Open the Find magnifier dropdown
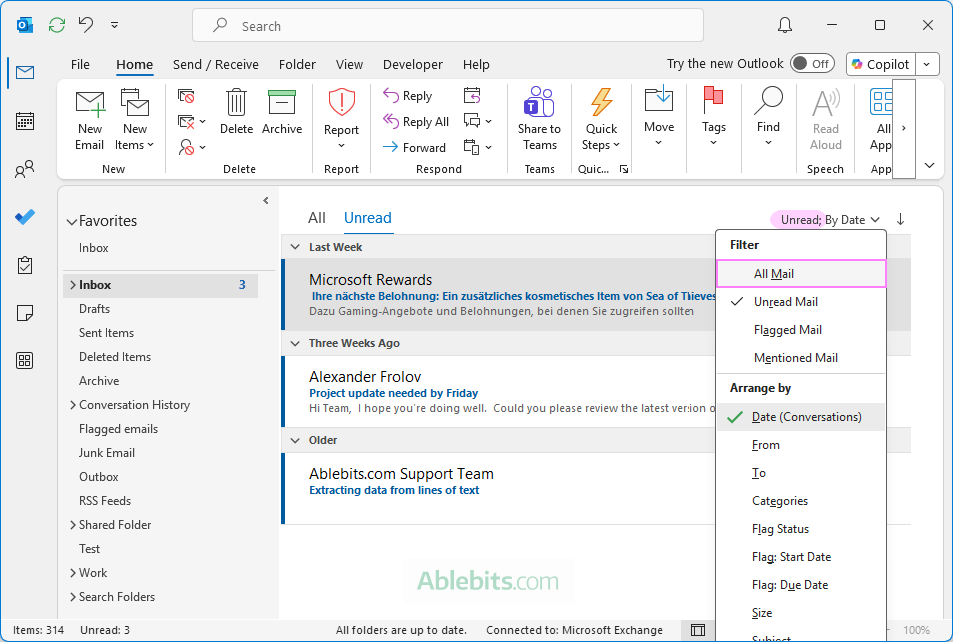This screenshot has width=953, height=642. (x=768, y=117)
